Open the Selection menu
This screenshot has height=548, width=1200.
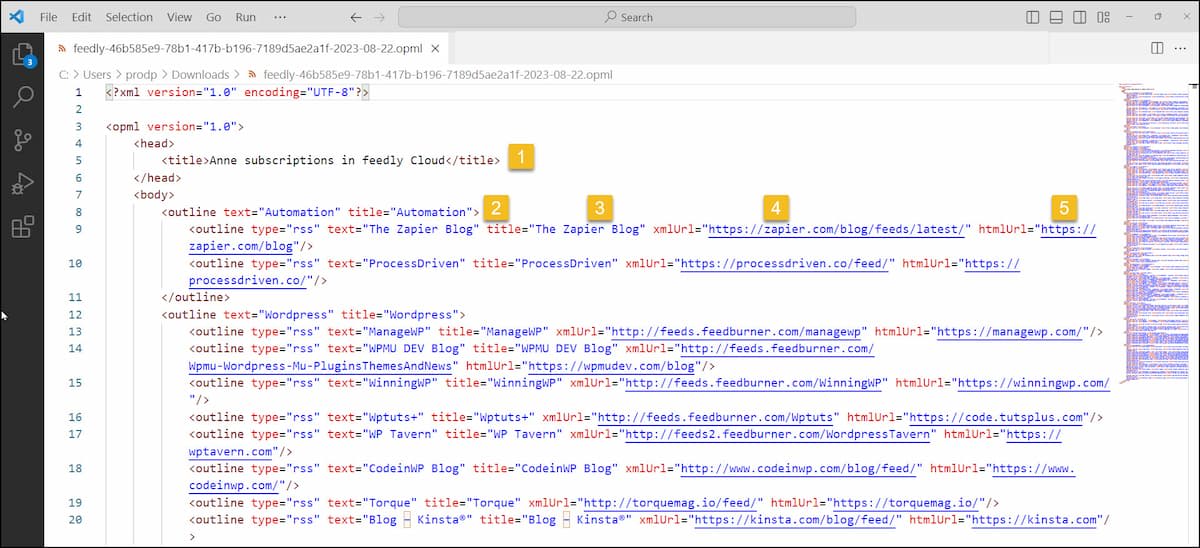[x=129, y=17]
